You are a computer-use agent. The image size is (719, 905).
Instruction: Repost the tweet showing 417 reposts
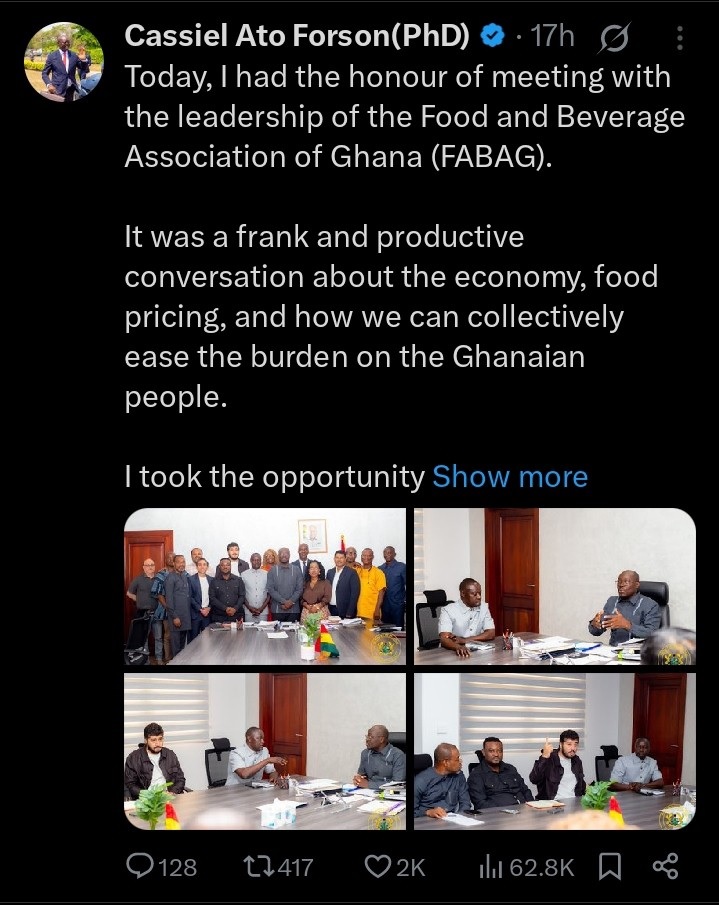(264, 867)
